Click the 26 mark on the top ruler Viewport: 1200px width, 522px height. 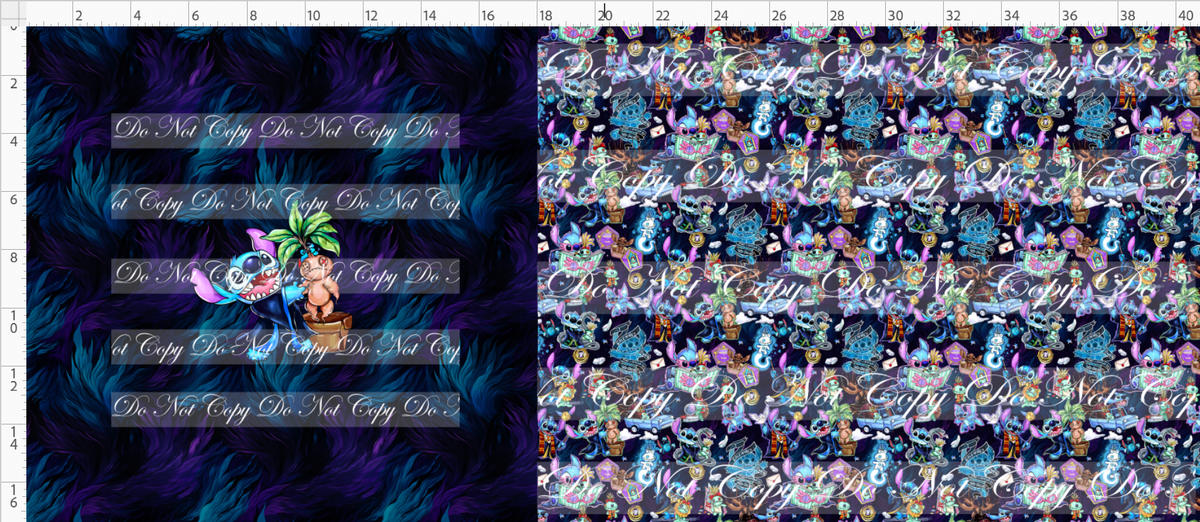(x=779, y=16)
